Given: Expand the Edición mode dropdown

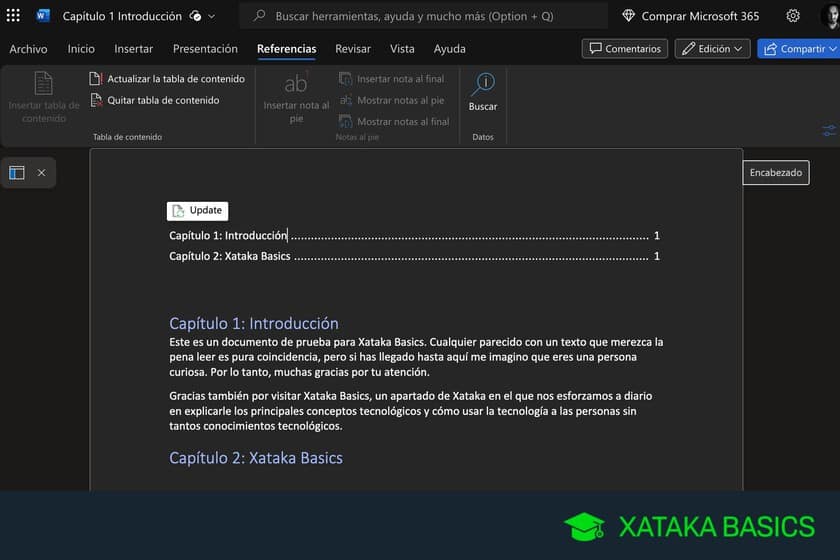Looking at the screenshot, I should [712, 48].
